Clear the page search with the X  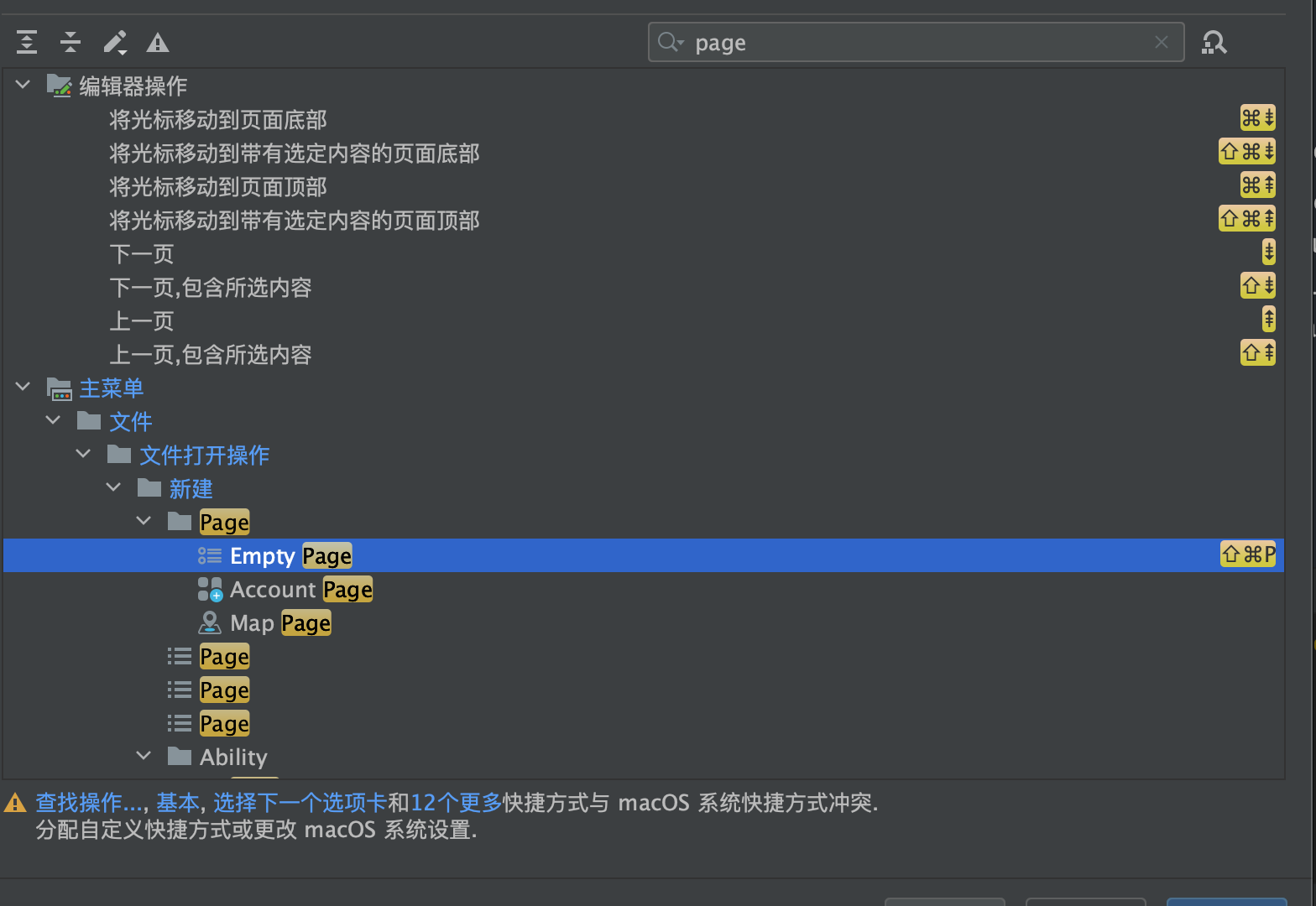(x=1162, y=42)
